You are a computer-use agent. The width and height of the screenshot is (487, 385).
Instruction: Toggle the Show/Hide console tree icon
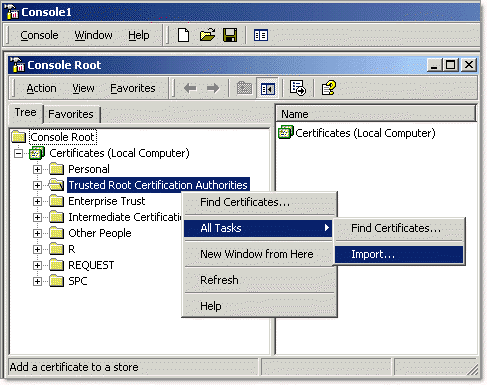click(268, 88)
